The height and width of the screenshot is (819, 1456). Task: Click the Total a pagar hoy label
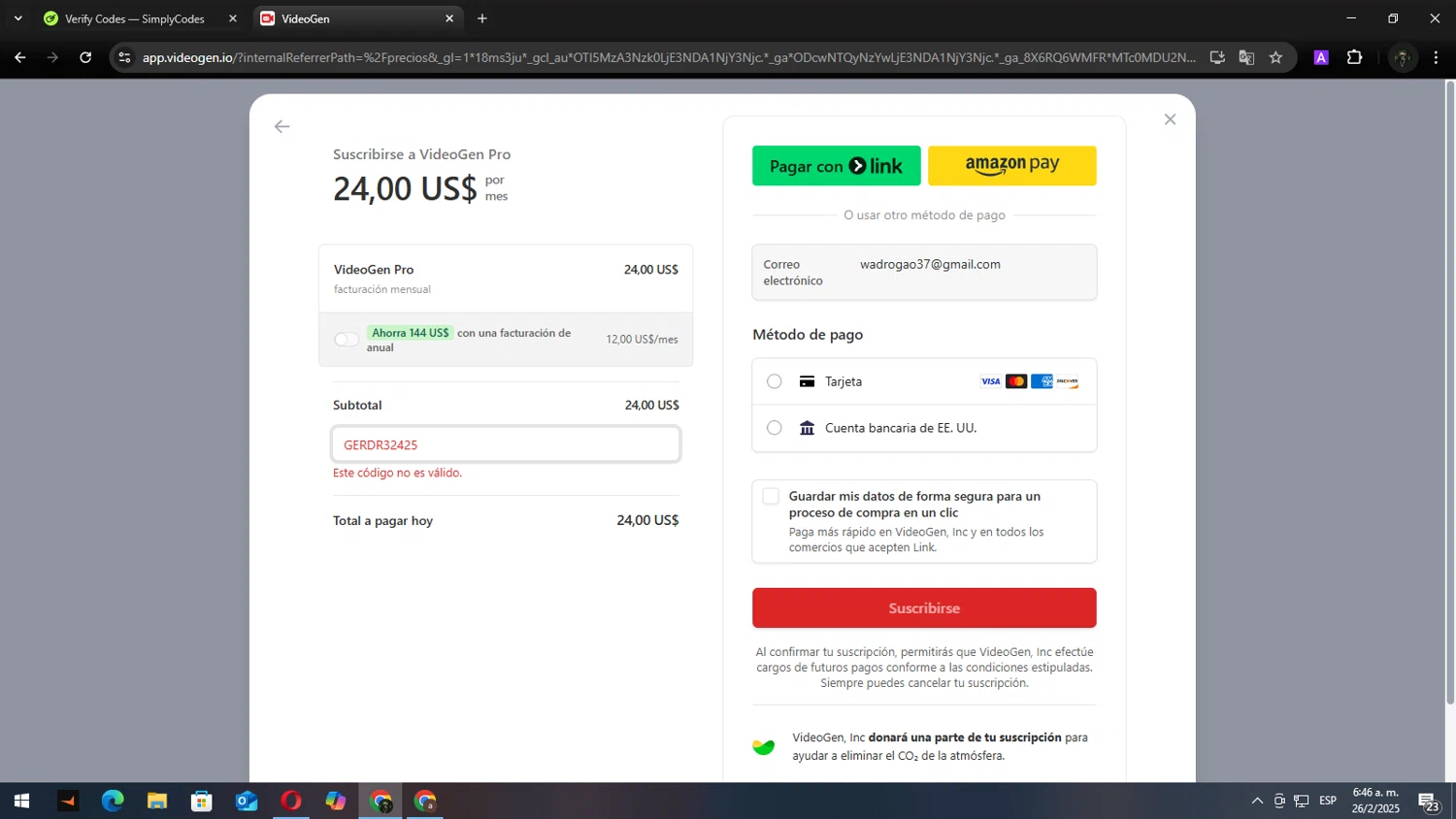click(382, 521)
